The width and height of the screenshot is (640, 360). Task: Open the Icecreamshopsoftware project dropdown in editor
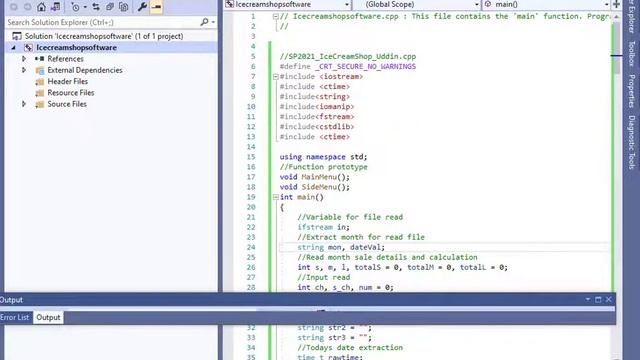click(287, 4)
